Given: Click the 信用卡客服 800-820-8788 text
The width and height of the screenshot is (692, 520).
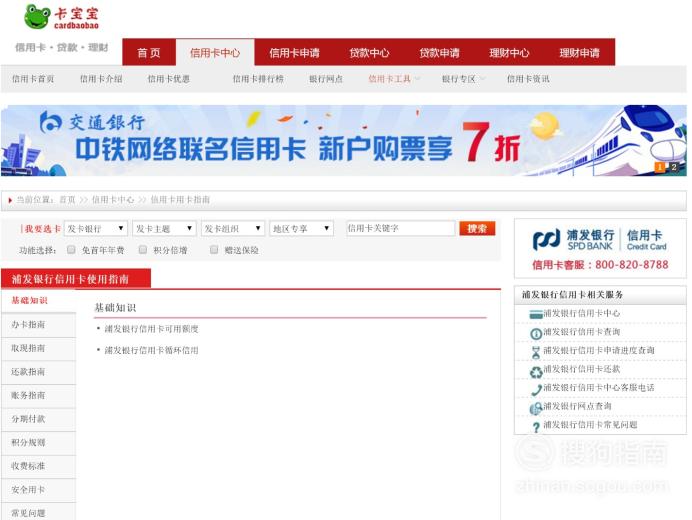Looking at the screenshot, I should pos(600,265).
